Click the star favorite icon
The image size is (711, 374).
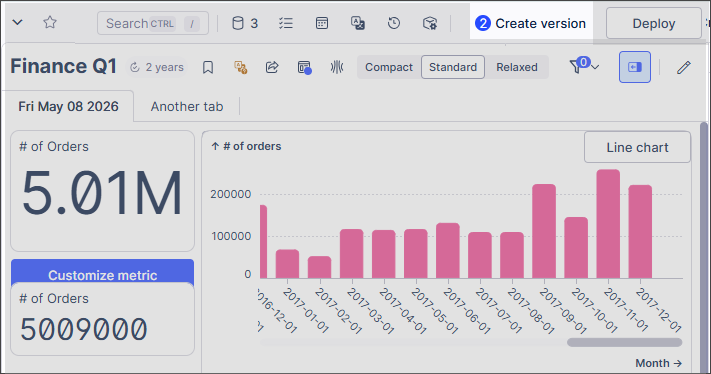coord(50,22)
